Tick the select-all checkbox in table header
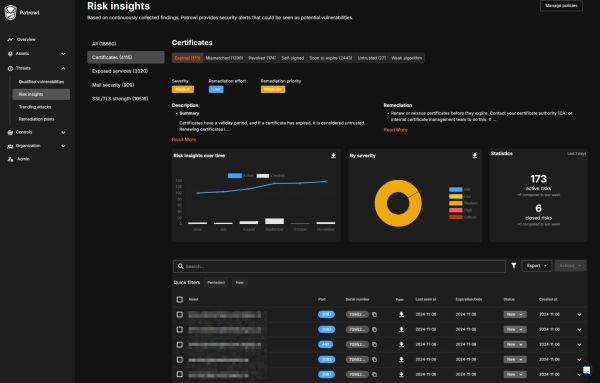 click(179, 300)
